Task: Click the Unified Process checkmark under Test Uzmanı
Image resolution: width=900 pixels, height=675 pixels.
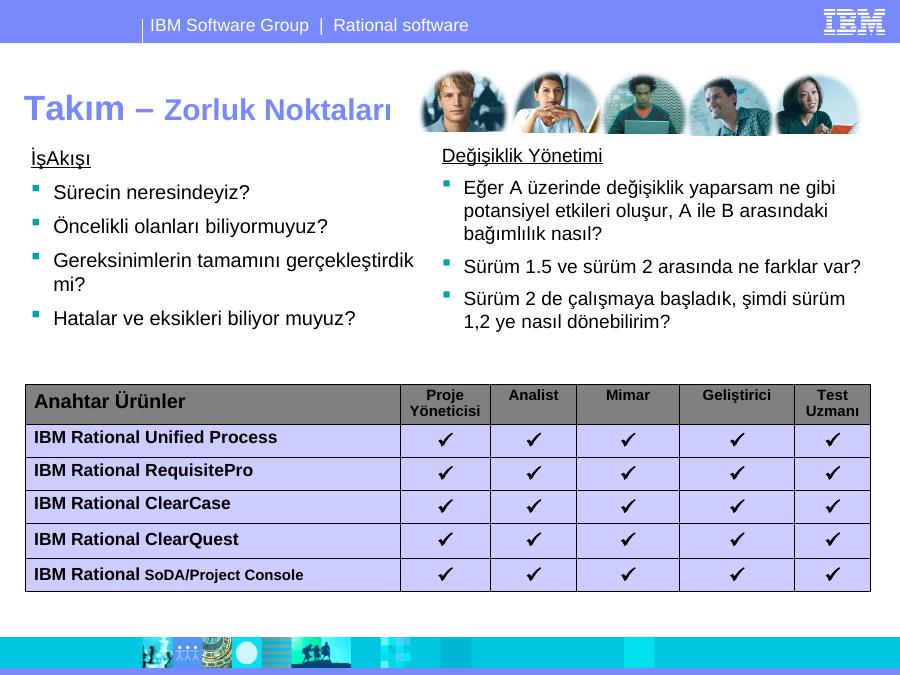Action: pos(833,440)
